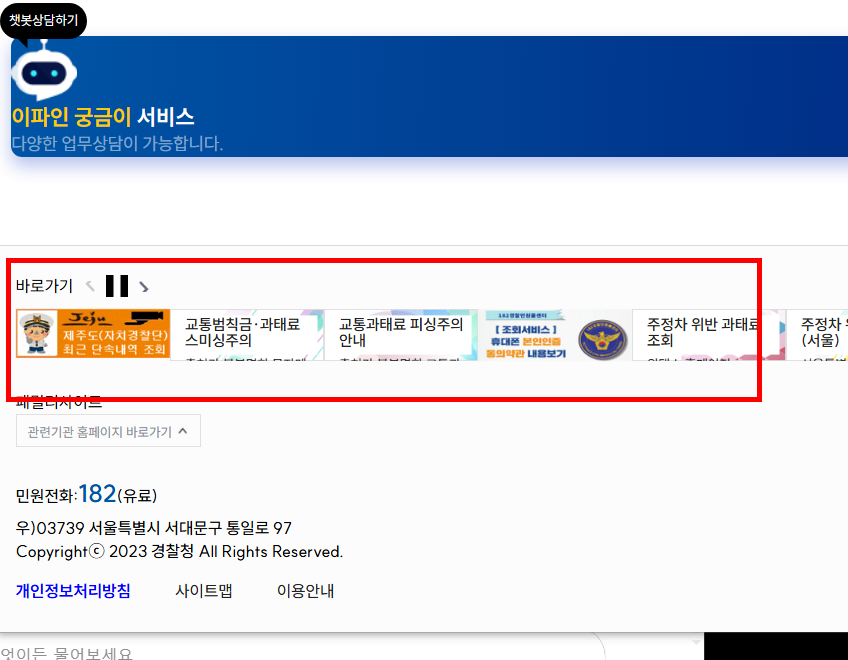Open the 개인정보처리방침 privacy policy link
Screen dimensions: 848x660
[73, 591]
